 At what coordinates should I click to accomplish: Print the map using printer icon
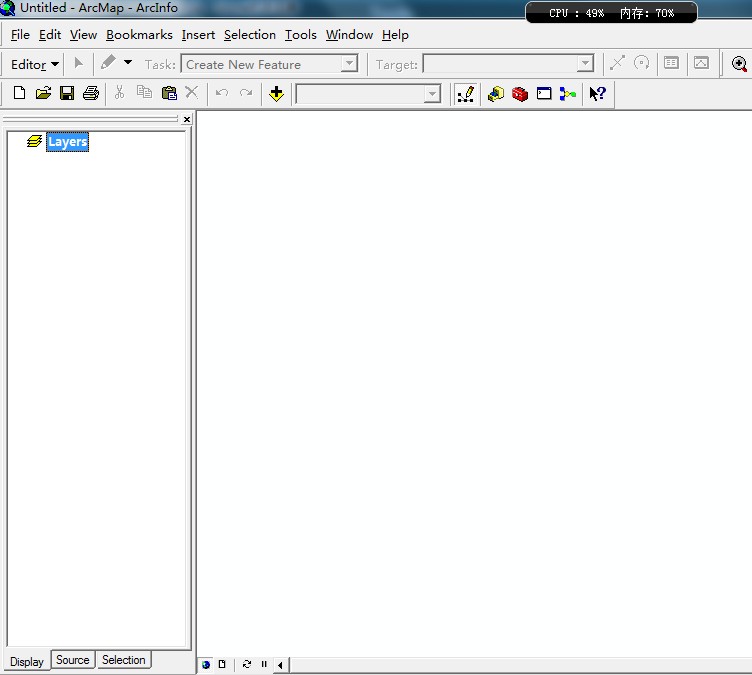coord(91,93)
